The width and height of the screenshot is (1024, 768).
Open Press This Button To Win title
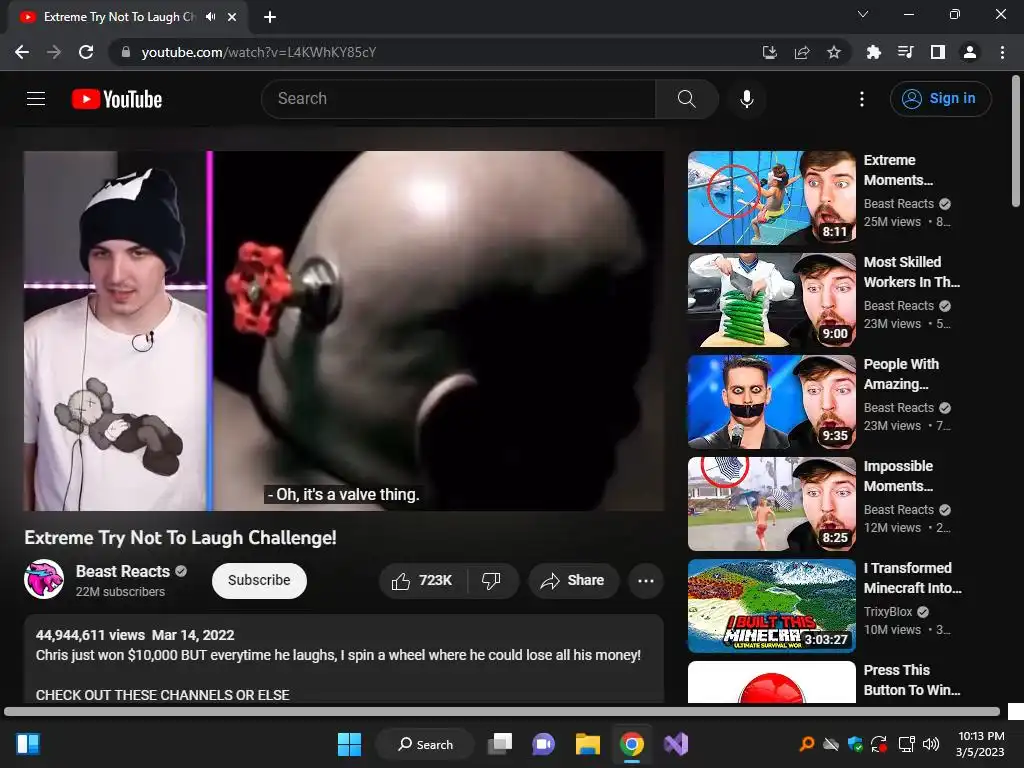click(x=912, y=680)
